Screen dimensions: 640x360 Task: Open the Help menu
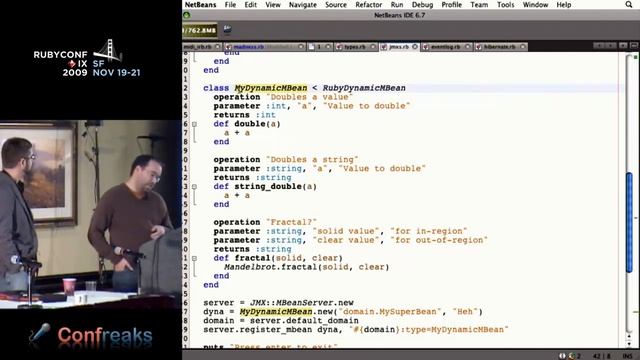tap(564, 5)
